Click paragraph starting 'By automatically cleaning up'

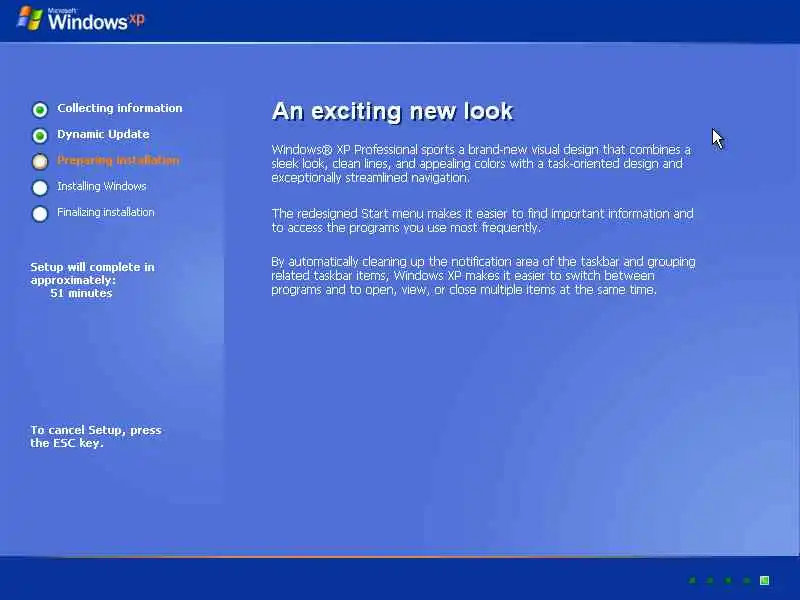click(483, 276)
